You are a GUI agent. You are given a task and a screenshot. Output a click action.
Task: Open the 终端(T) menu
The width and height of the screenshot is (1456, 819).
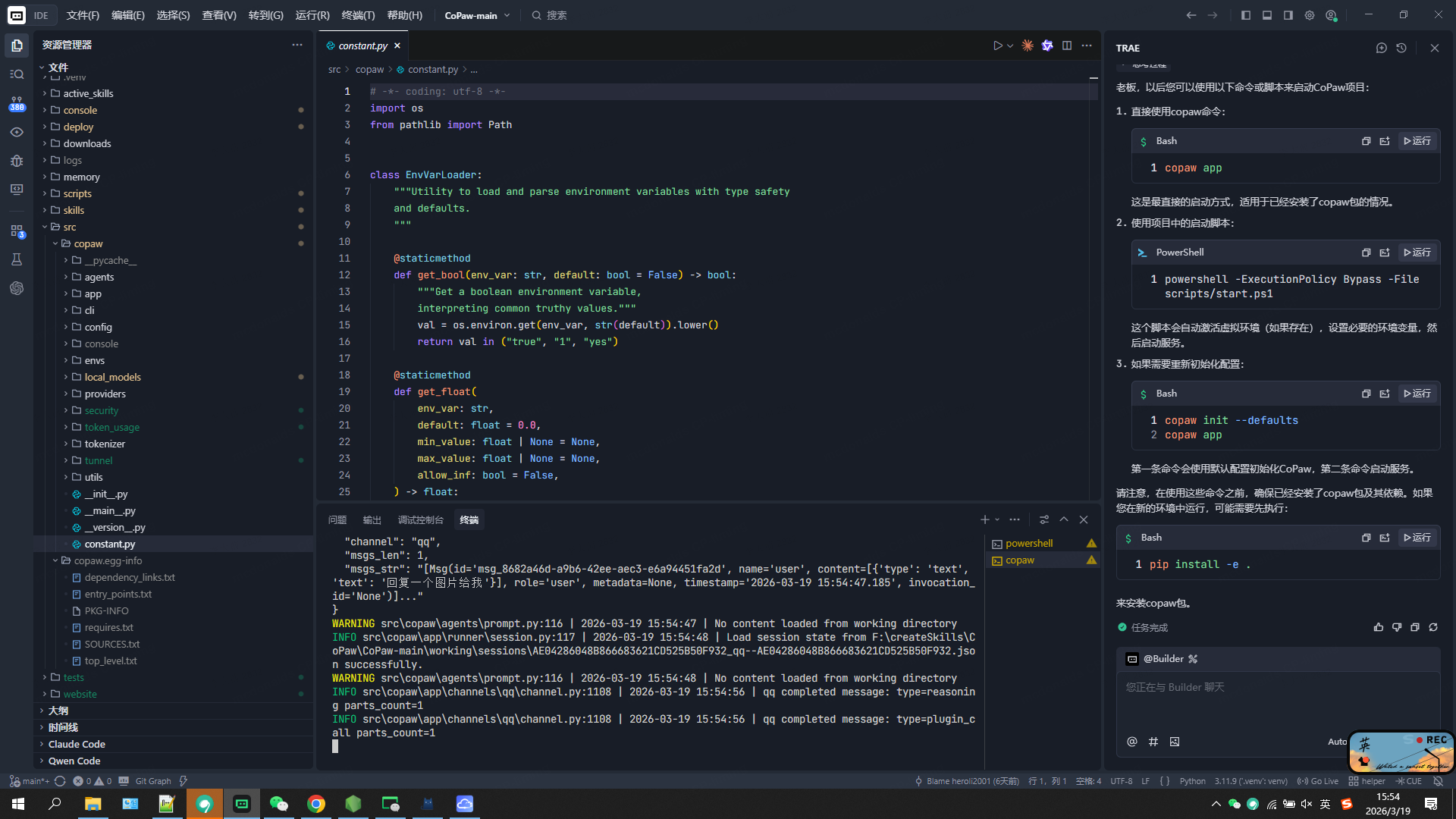(x=358, y=15)
